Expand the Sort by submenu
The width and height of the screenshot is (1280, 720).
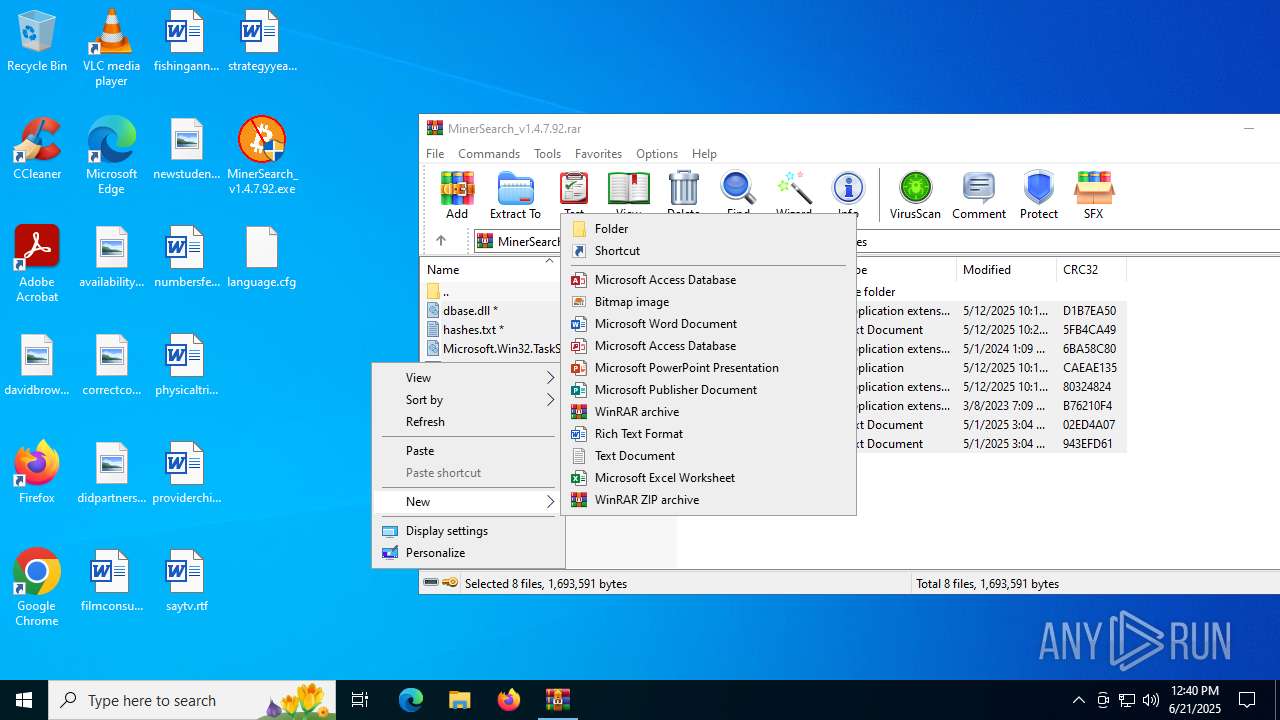coord(468,400)
